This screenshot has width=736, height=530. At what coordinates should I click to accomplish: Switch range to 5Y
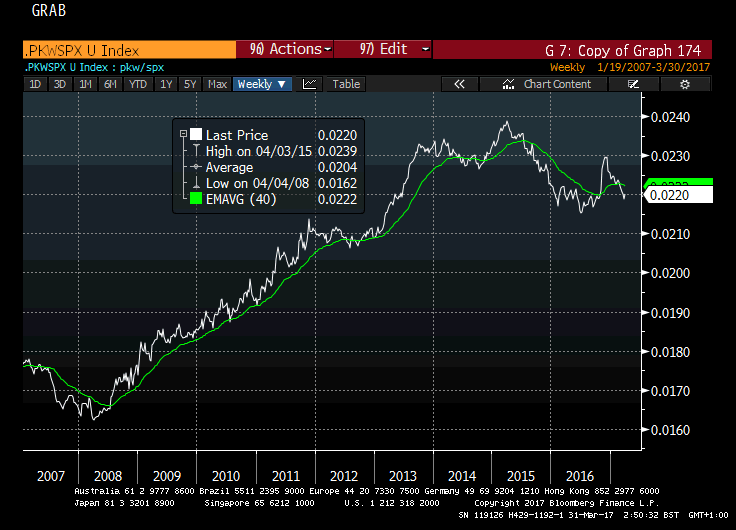click(x=190, y=85)
